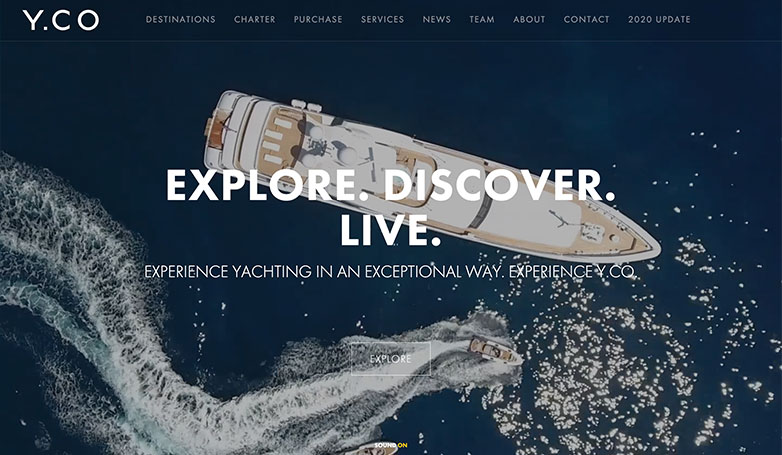The width and height of the screenshot is (782, 455).
Task: Go to the Contact page
Action: click(x=586, y=19)
